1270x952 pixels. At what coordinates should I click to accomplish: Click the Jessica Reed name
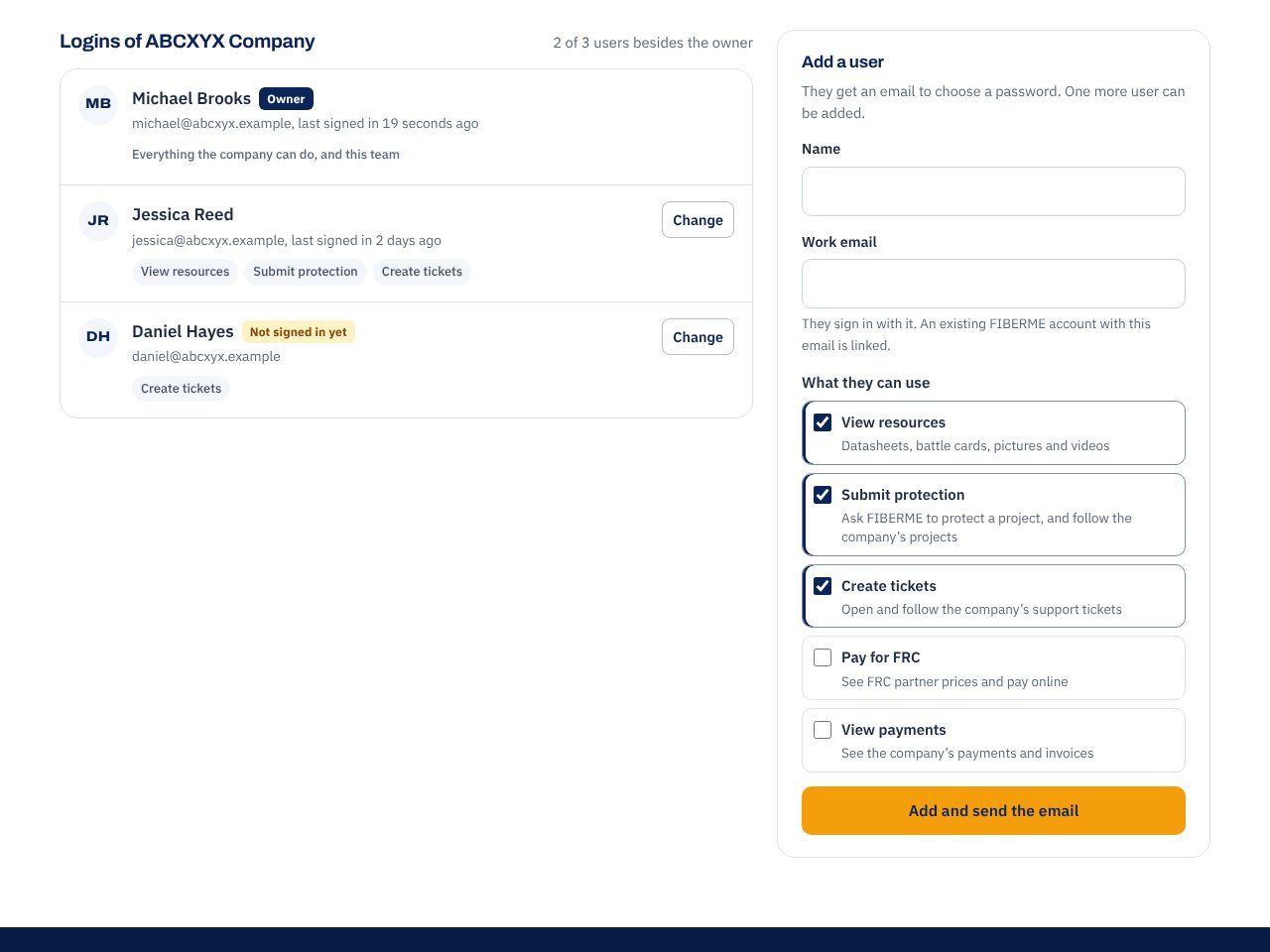pyautogui.click(x=183, y=214)
